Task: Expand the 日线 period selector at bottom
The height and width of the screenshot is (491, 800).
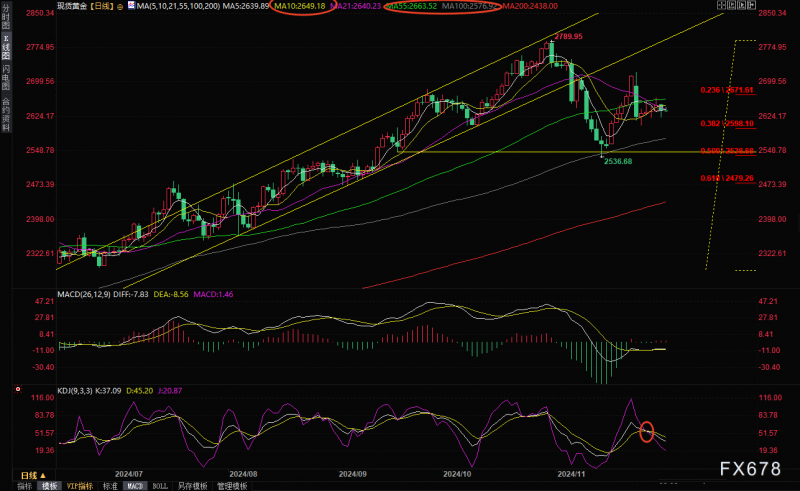Action: [x=33, y=476]
